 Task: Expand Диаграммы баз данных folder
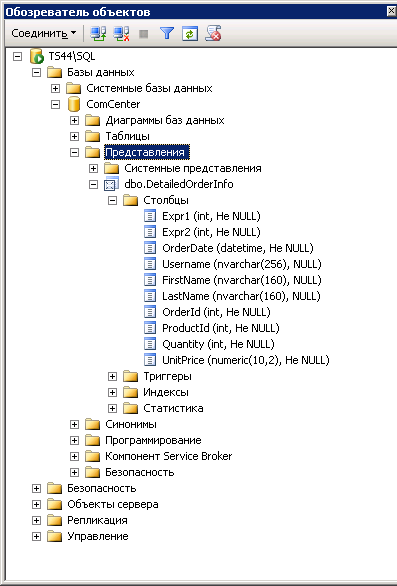point(74,121)
